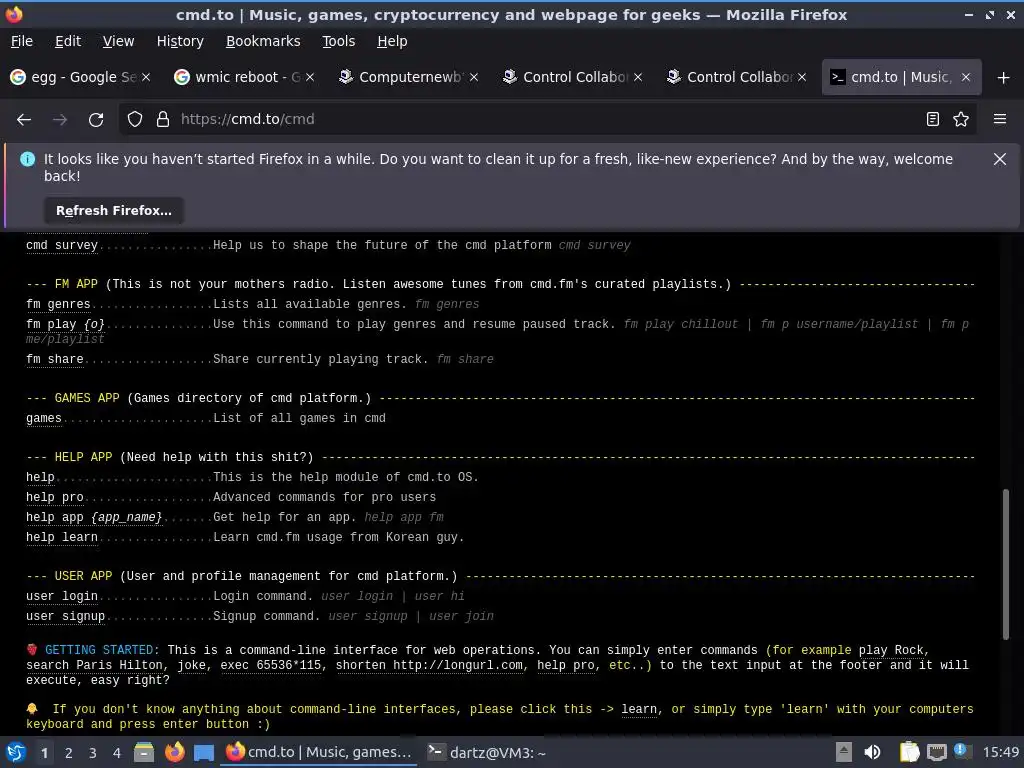Click the 'fm share' command link
1024x768 pixels.
tap(55, 359)
